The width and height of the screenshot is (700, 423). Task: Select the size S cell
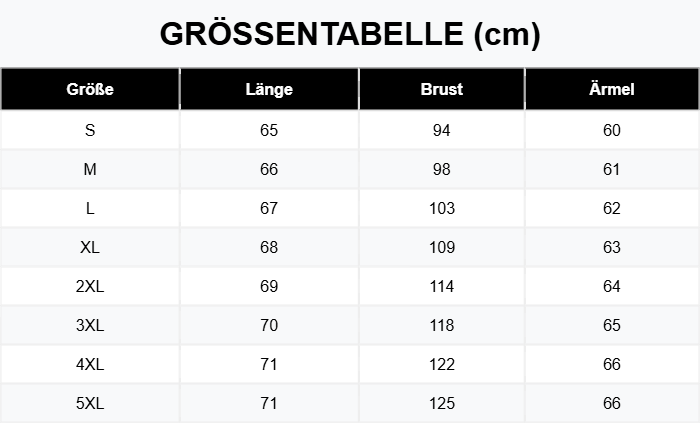click(x=90, y=130)
